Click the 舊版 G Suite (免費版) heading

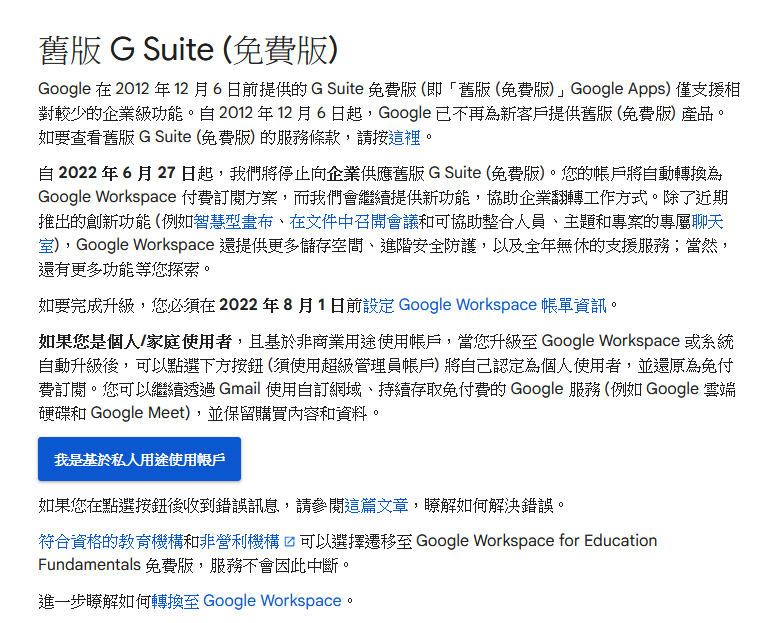pos(188,49)
